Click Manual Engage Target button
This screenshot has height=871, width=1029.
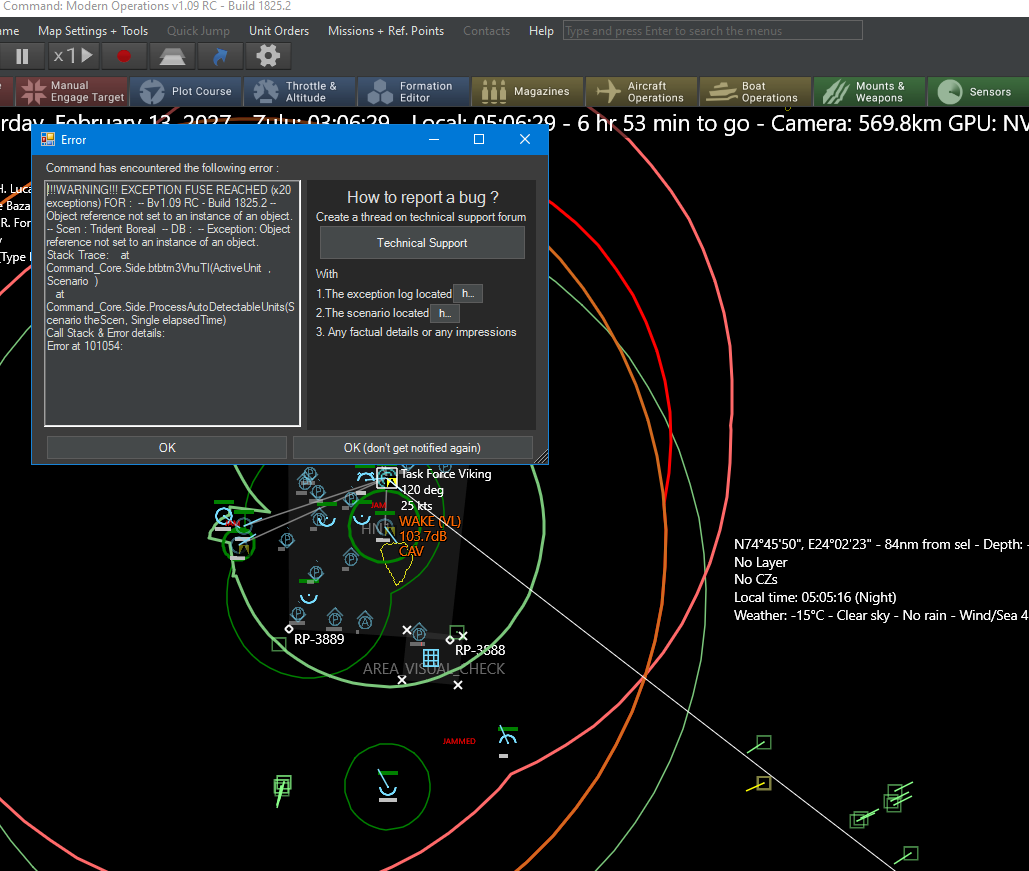click(72, 91)
